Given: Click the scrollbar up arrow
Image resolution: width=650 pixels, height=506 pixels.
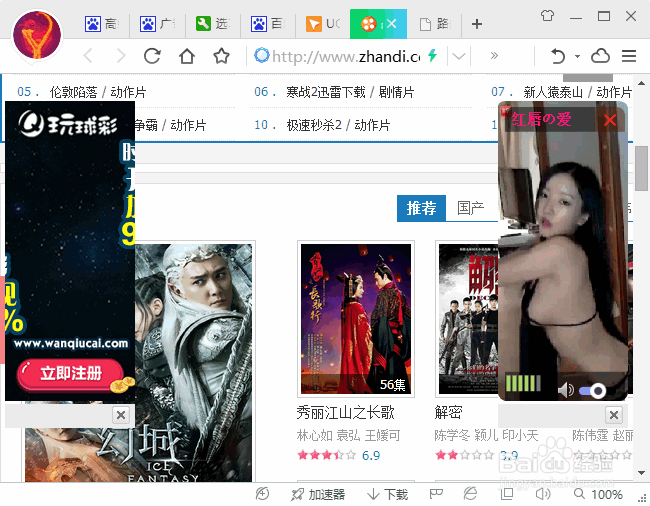Looking at the screenshot, I should coord(642,83).
